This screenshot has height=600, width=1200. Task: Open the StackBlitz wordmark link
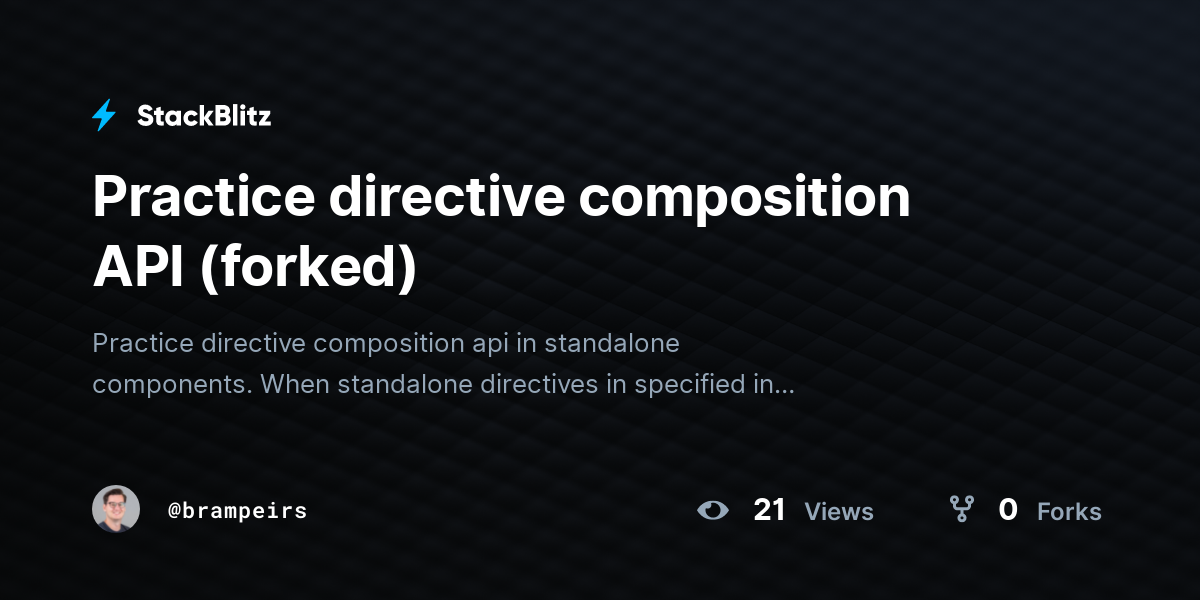click(x=204, y=116)
